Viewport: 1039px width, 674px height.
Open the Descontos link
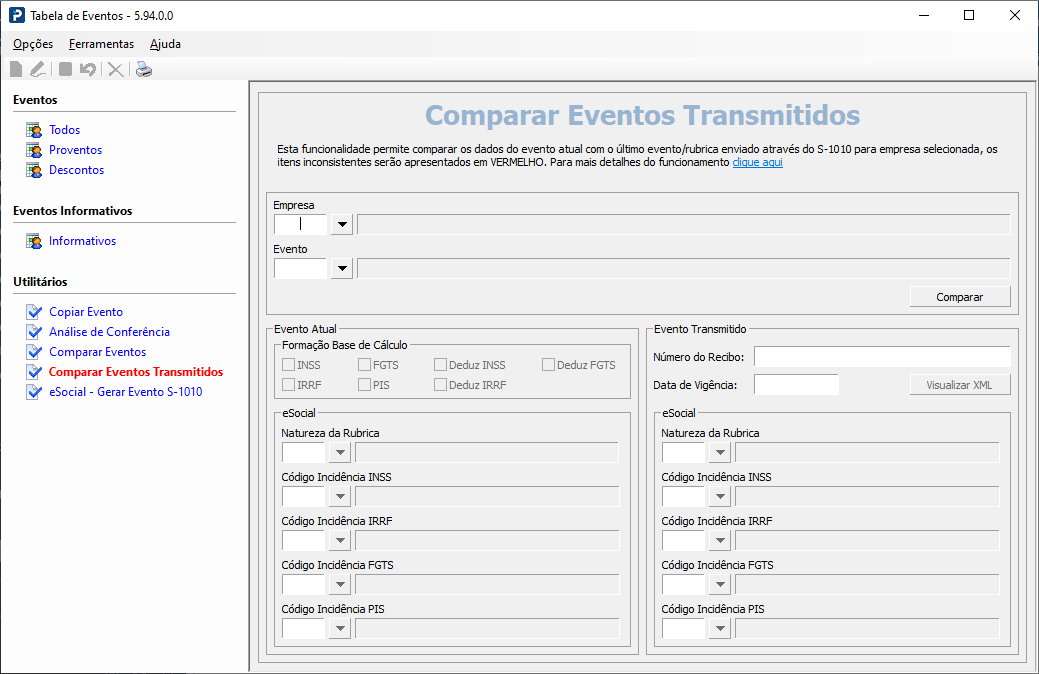(x=76, y=170)
